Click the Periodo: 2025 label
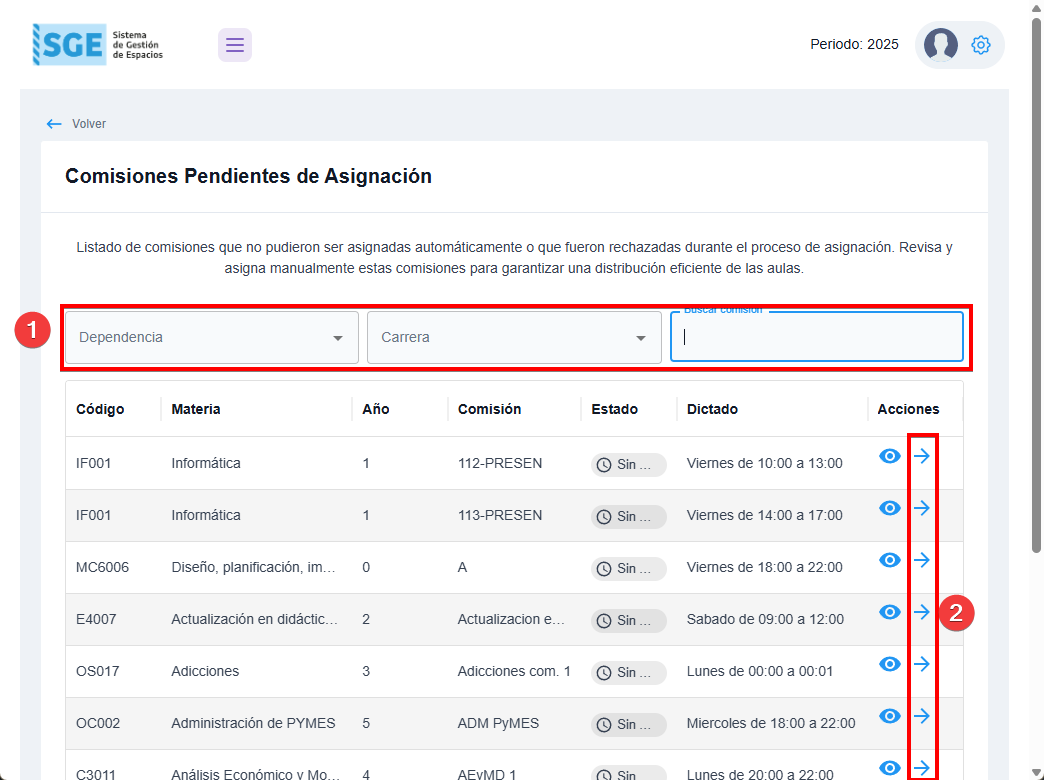 click(854, 44)
